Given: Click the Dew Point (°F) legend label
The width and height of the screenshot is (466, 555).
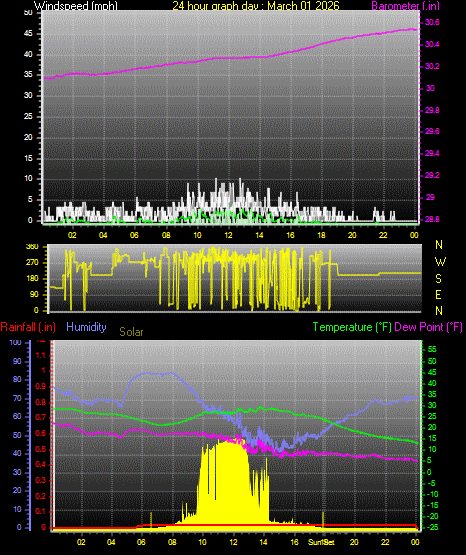Looking at the screenshot, I should point(428,327).
